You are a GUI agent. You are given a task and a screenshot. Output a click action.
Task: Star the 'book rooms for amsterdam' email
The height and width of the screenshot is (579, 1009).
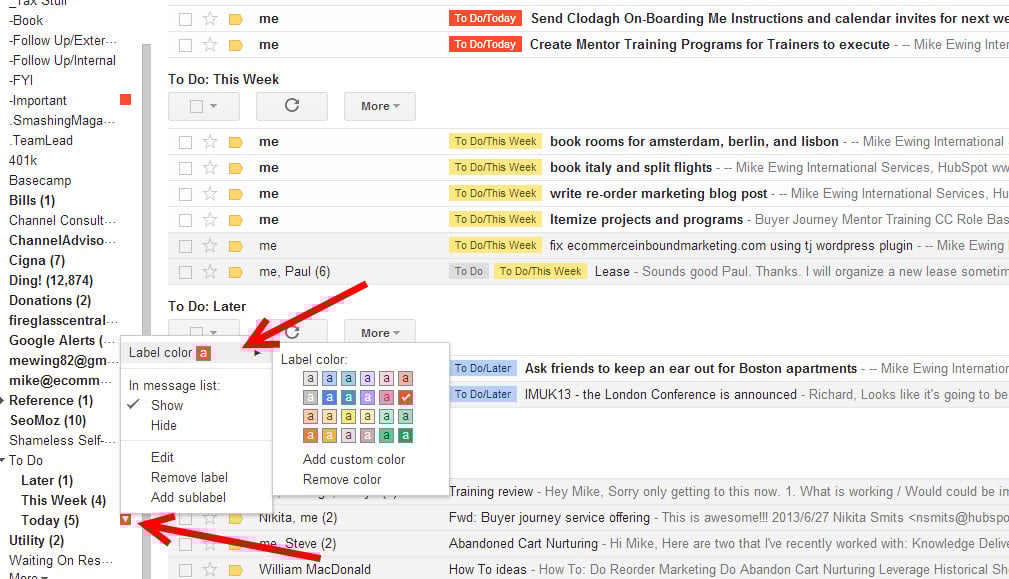(210, 142)
